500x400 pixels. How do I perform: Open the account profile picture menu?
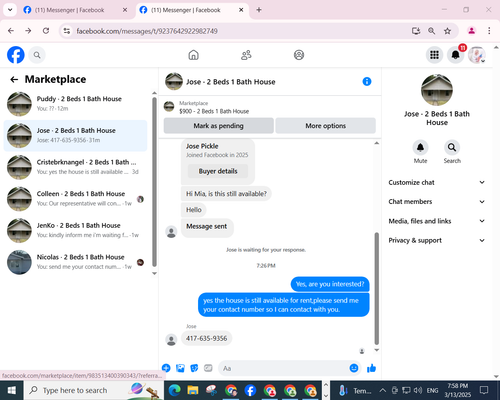(477, 55)
